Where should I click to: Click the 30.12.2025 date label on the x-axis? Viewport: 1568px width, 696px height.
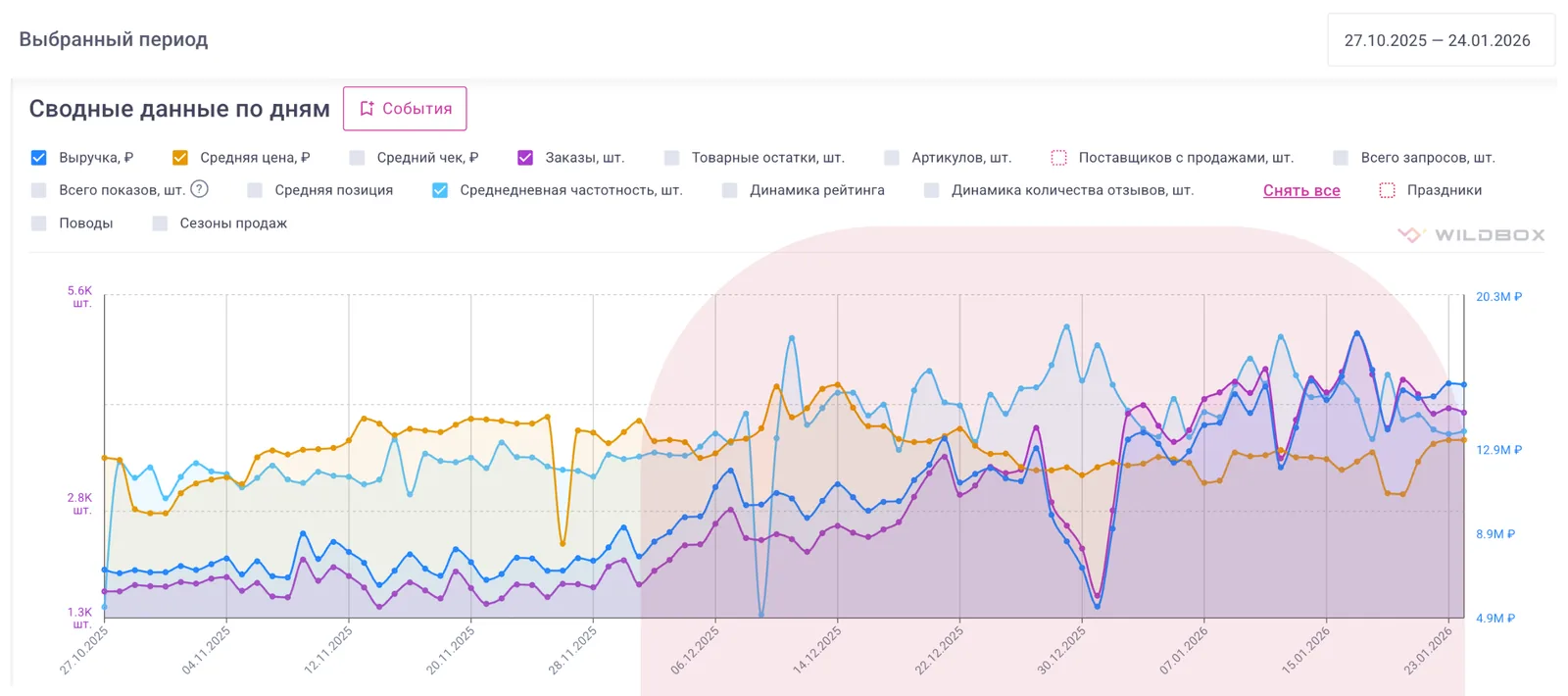(x=1061, y=650)
